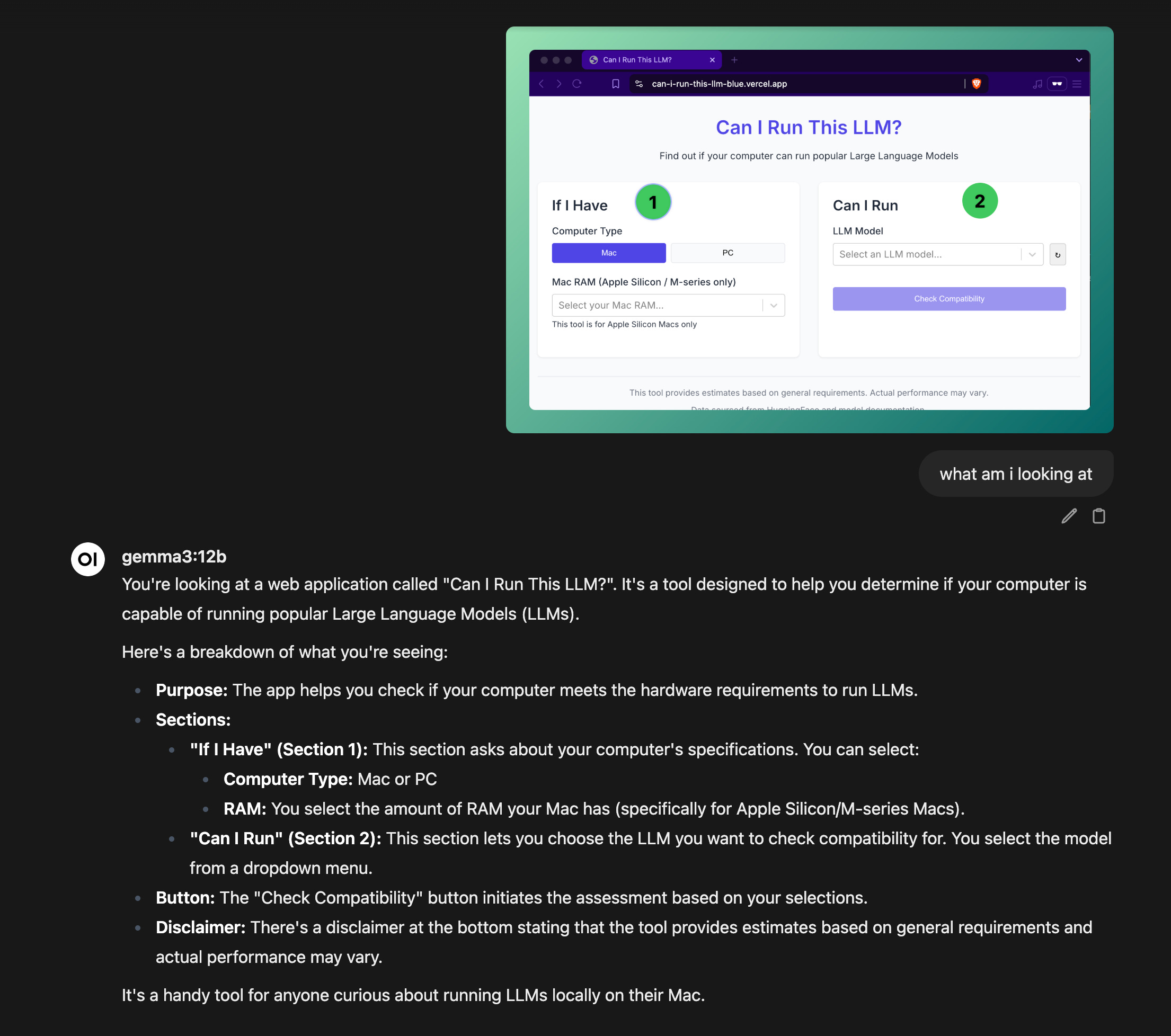Screen dimensions: 1171x1036
Task: Click the ollama model avatar
Action: click(x=87, y=559)
